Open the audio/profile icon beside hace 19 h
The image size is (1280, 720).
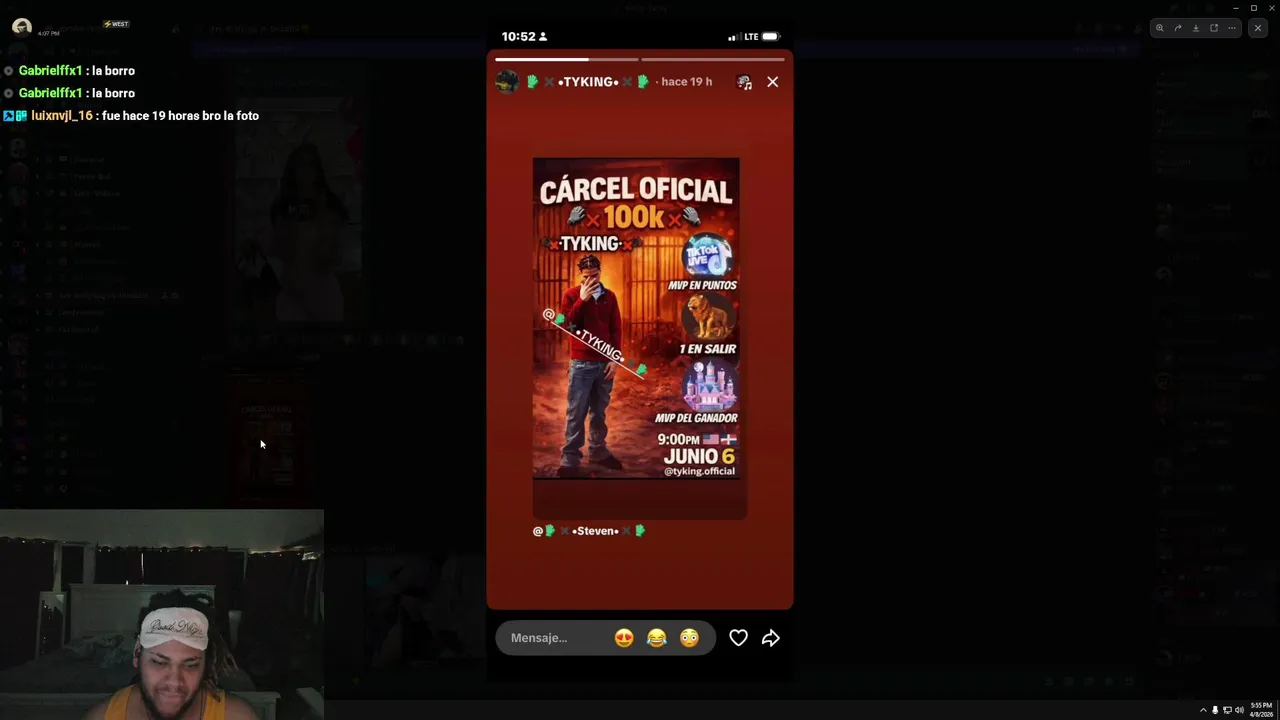coord(744,82)
